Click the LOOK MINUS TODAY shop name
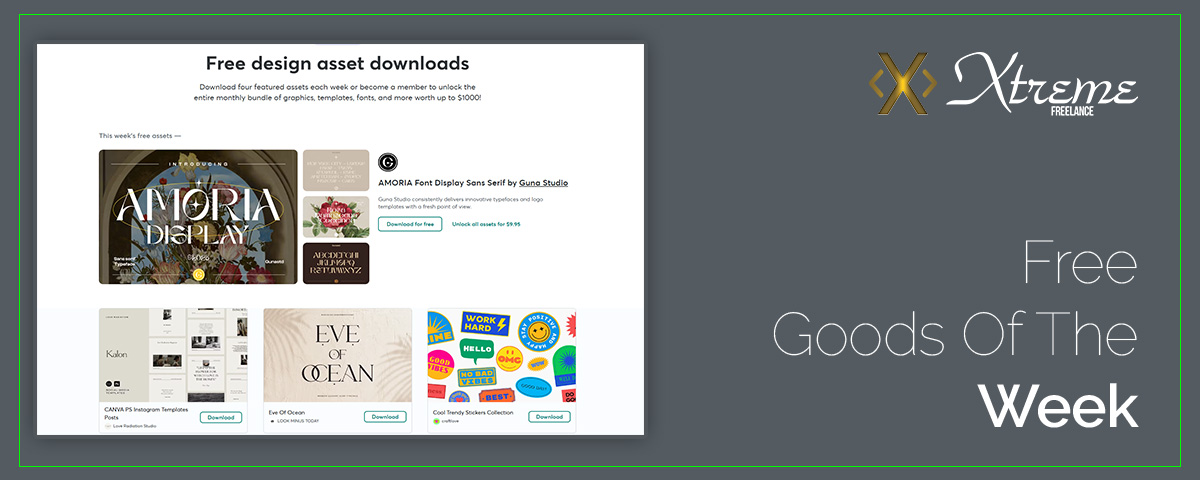 [298, 421]
